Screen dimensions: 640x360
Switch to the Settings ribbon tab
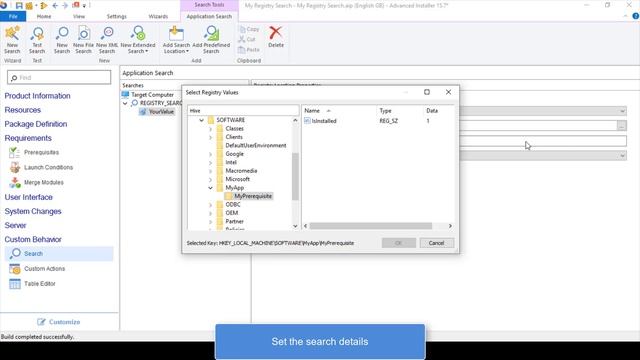[117, 16]
